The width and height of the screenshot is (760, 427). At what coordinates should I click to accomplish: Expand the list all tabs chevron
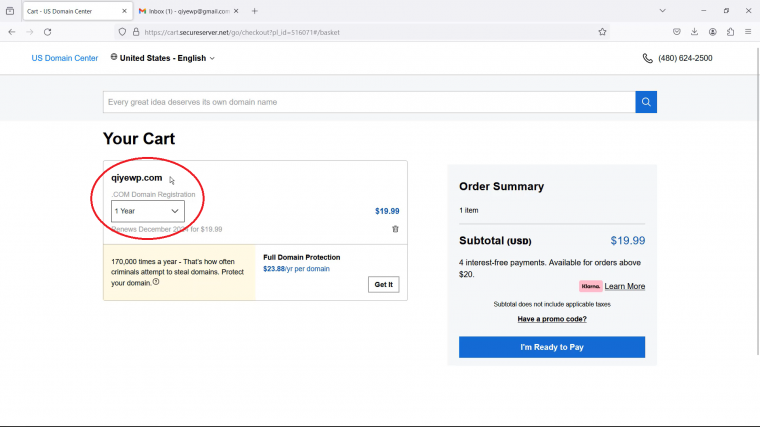pyautogui.click(x=662, y=11)
